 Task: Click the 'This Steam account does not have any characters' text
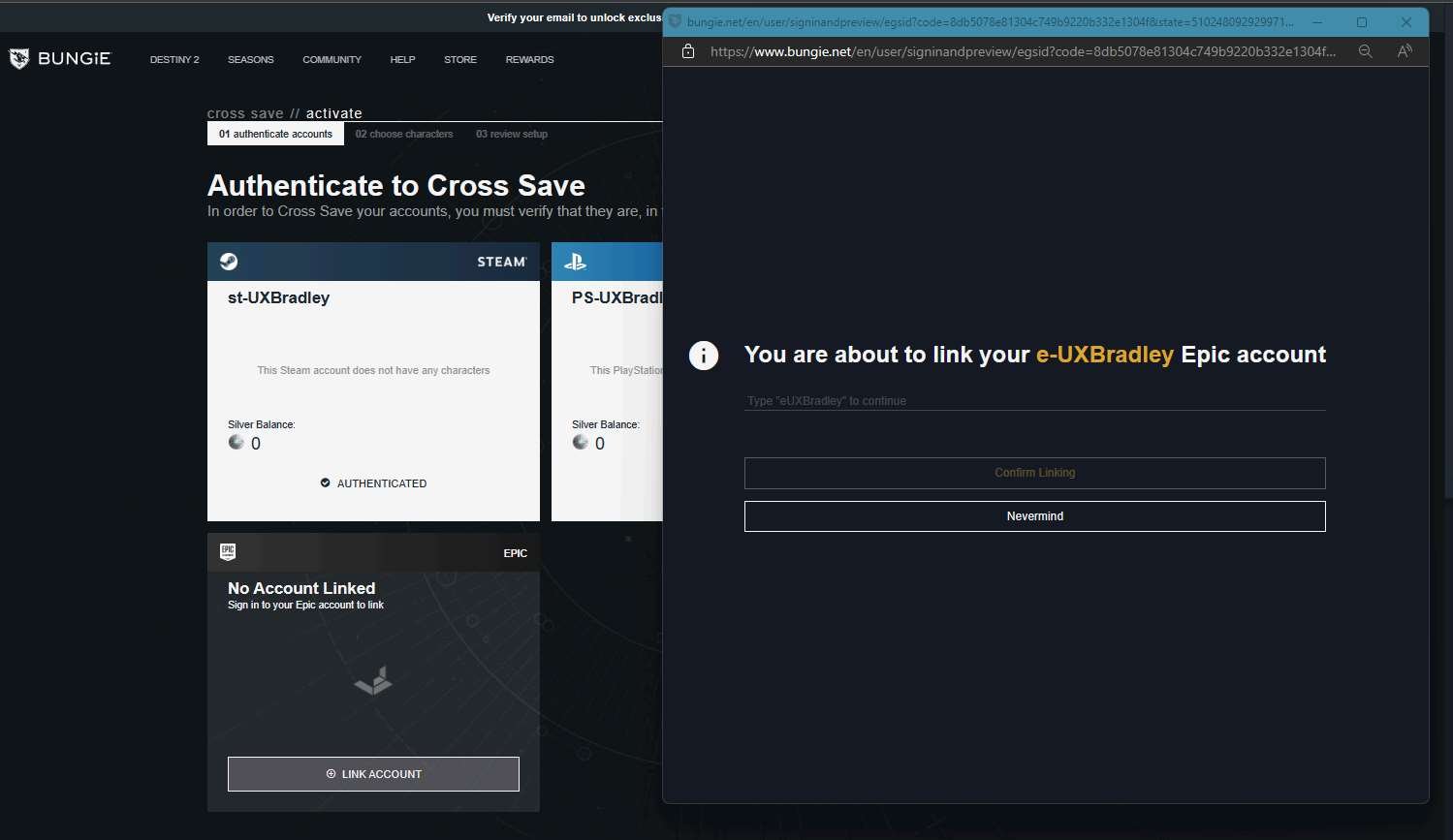373,370
